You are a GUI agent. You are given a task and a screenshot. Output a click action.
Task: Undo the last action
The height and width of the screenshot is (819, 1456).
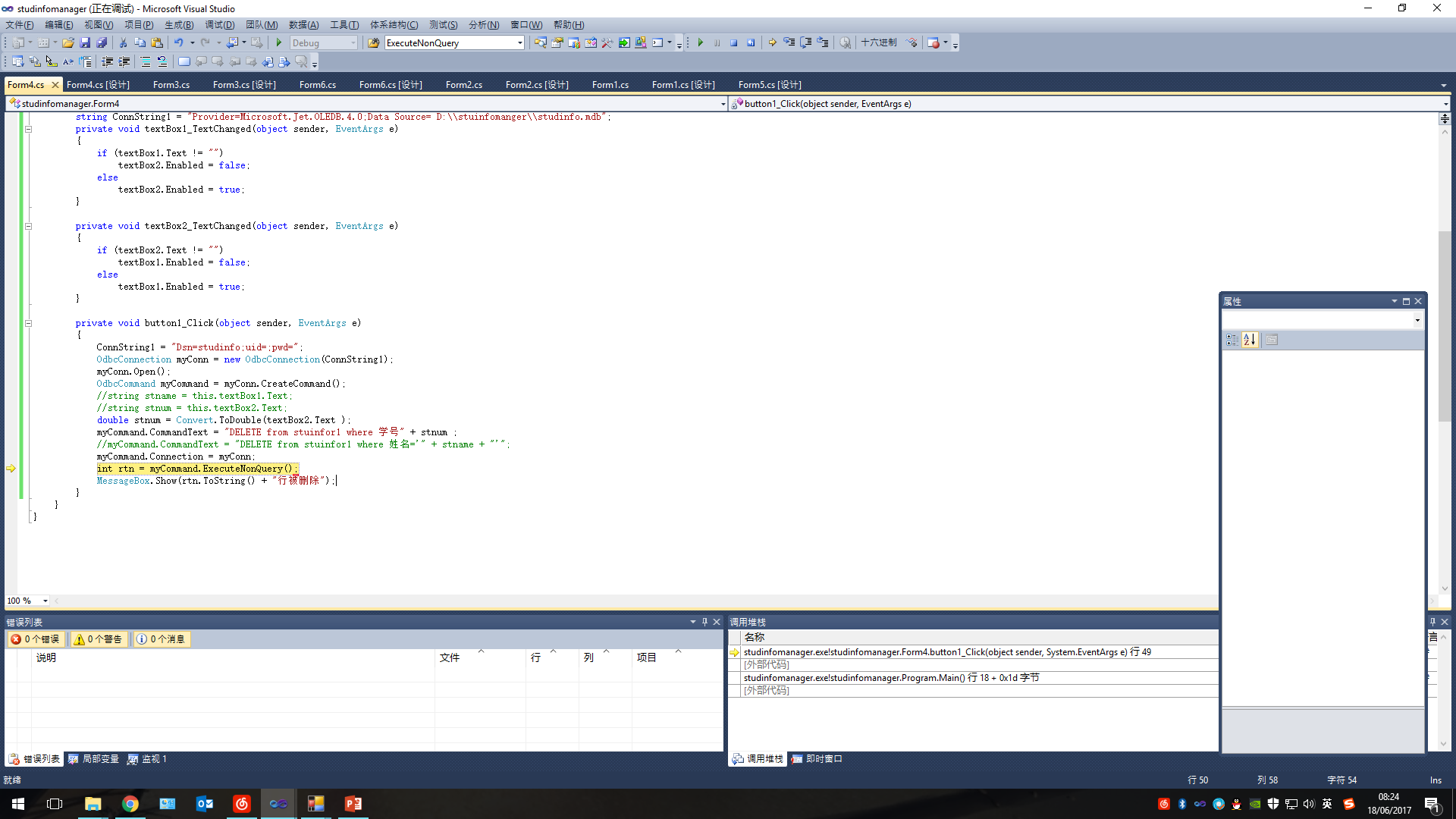(179, 43)
